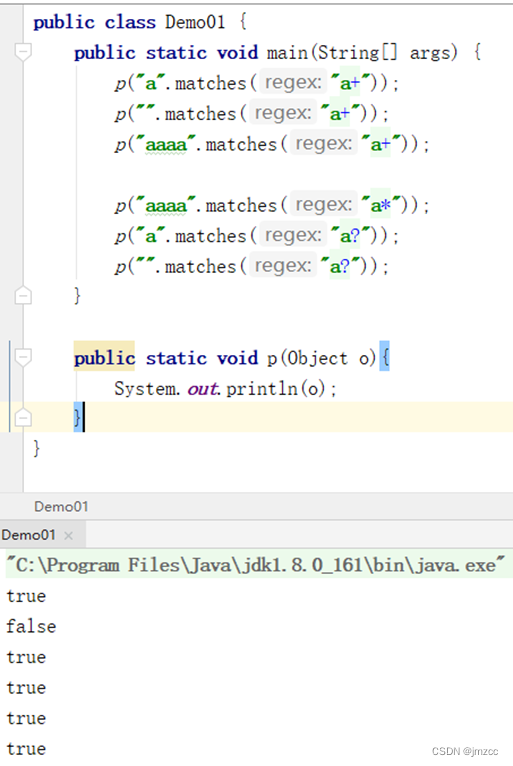
Task: Click the Demo01 breadcrumb label
Action: [x=61, y=507]
